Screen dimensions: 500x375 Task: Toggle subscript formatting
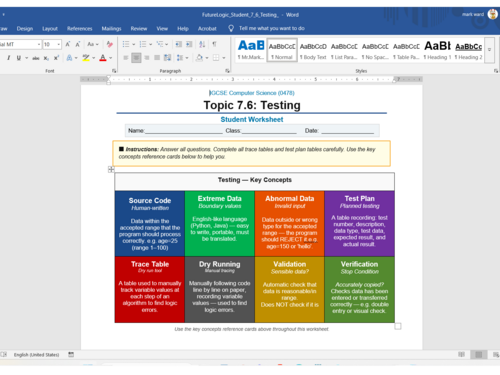click(x=46, y=58)
